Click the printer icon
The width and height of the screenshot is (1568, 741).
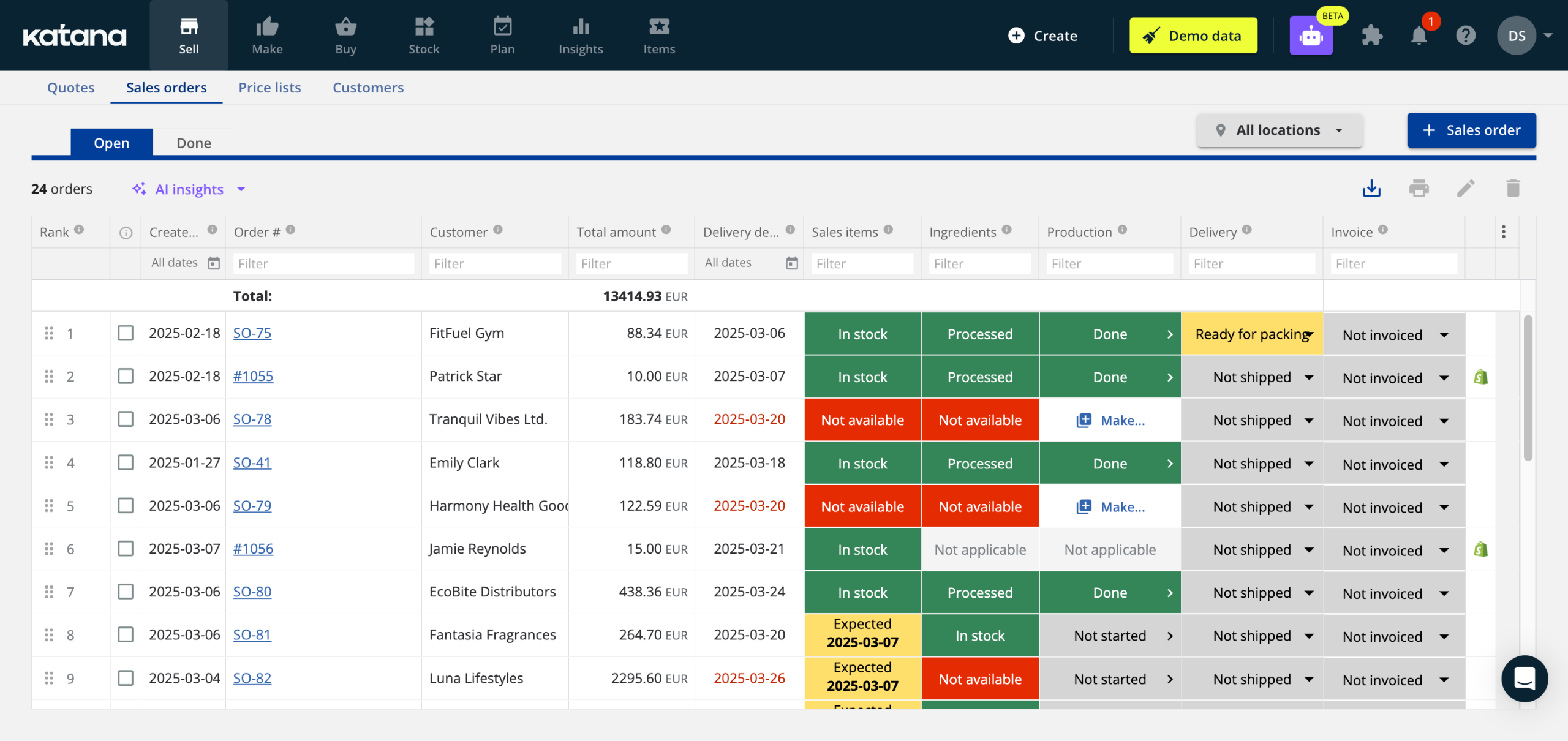click(1419, 189)
